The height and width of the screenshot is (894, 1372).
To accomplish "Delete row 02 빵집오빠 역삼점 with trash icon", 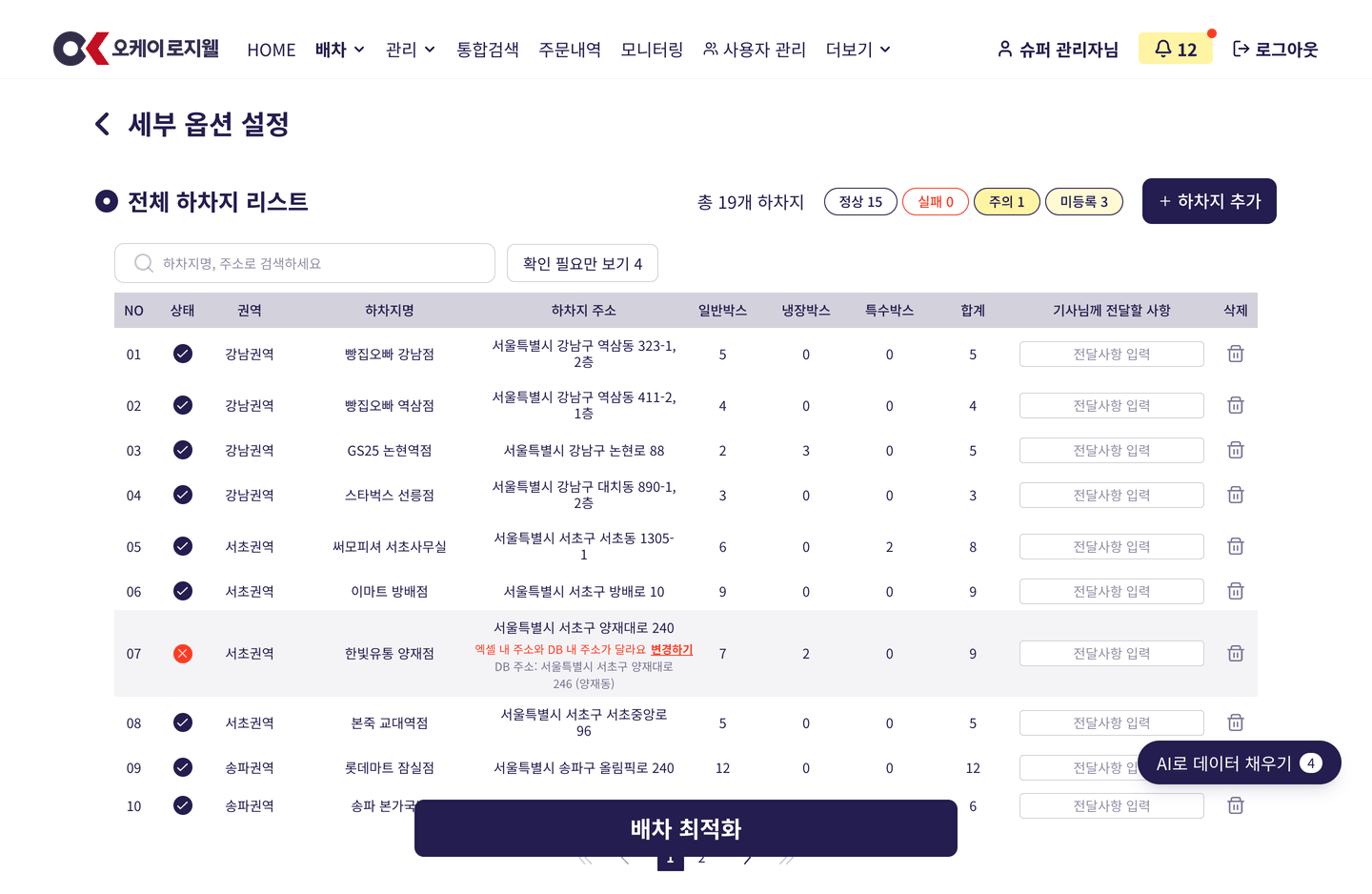I will tap(1236, 405).
